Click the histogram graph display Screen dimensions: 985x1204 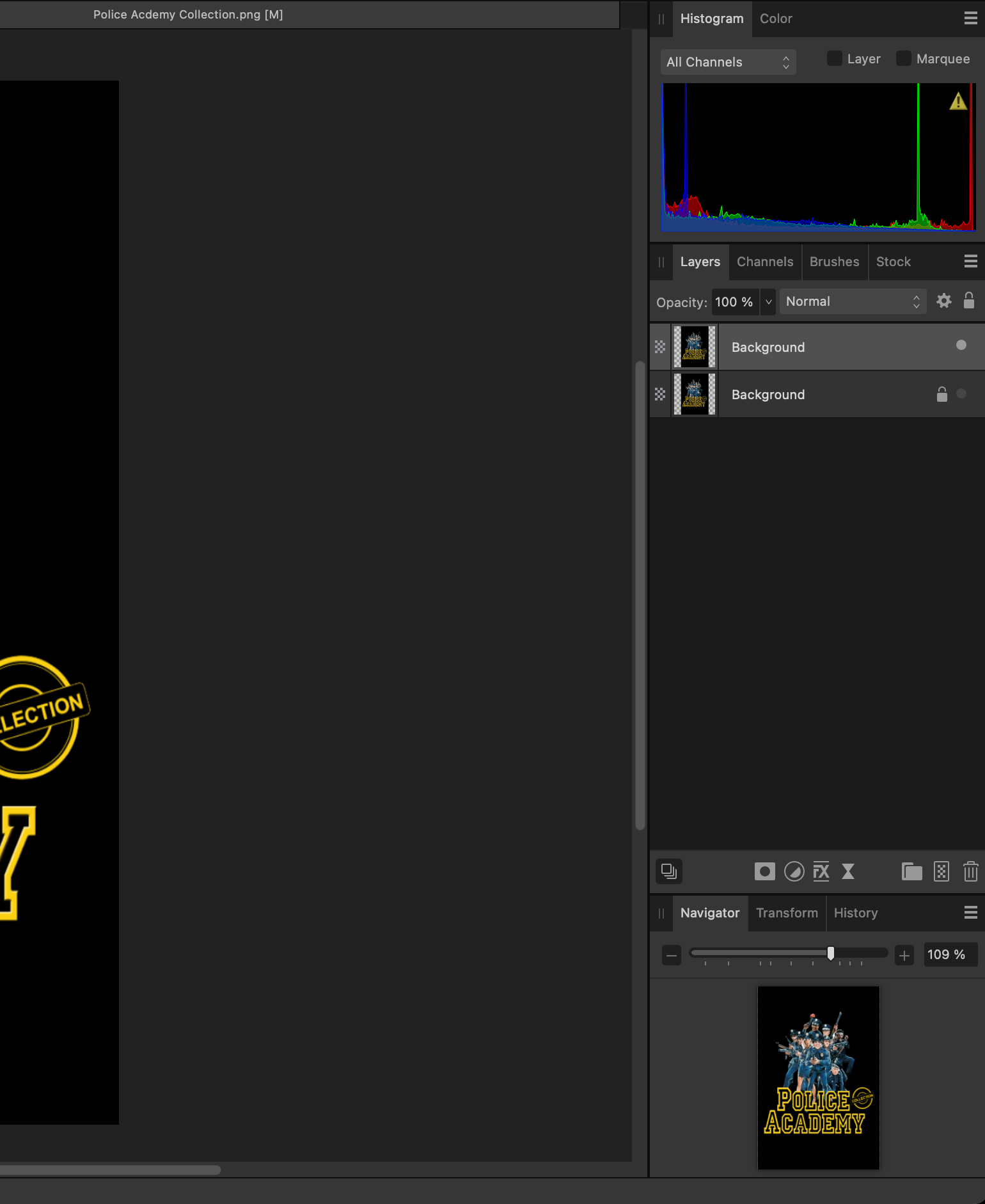(x=818, y=157)
